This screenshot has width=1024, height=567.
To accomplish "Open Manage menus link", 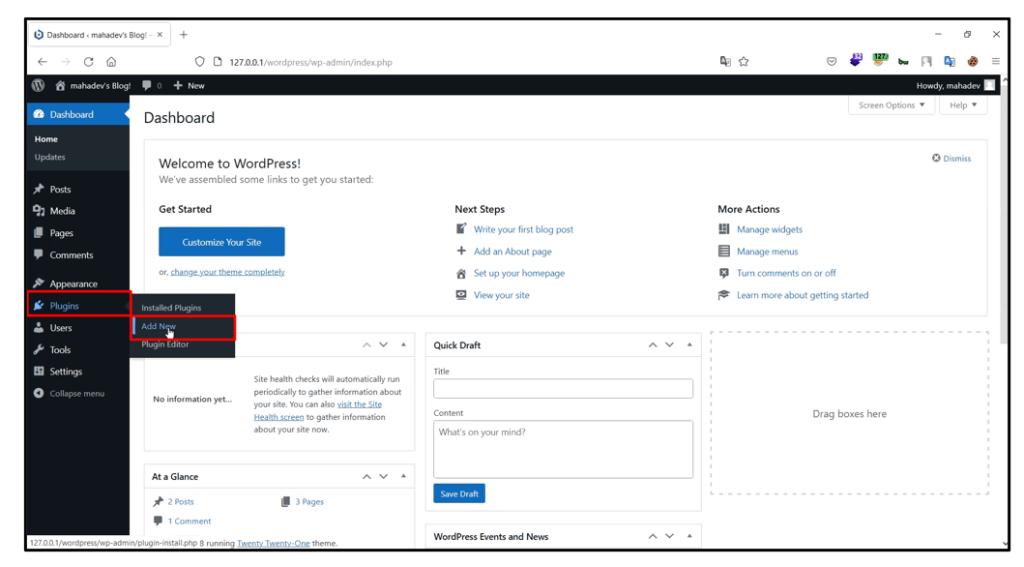I will pos(767,251).
